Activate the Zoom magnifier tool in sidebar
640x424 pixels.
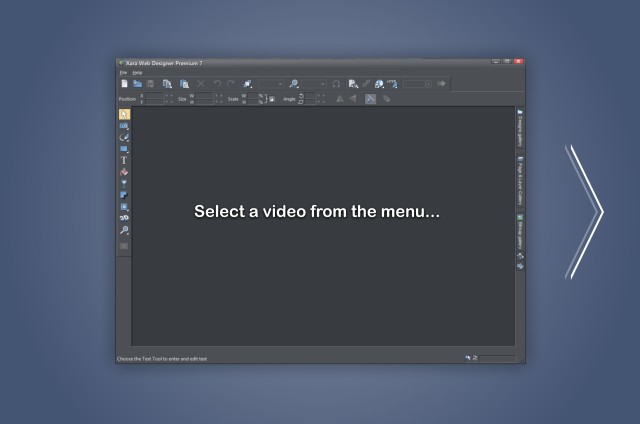[124, 230]
